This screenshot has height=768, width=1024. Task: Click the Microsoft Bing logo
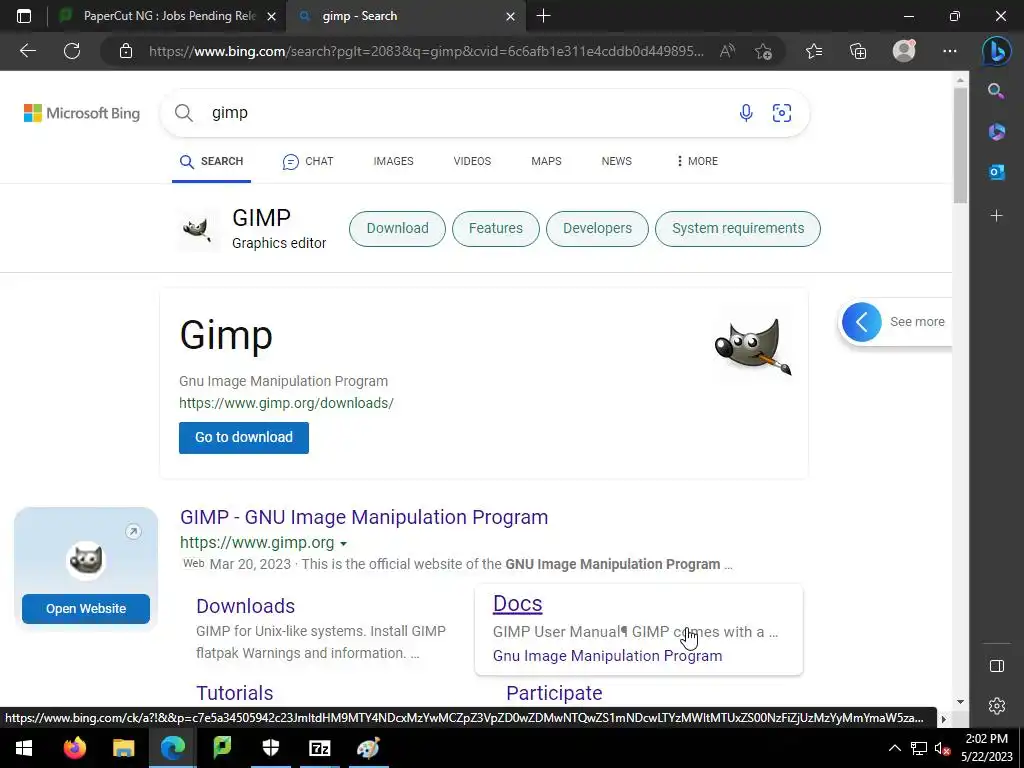coord(82,113)
